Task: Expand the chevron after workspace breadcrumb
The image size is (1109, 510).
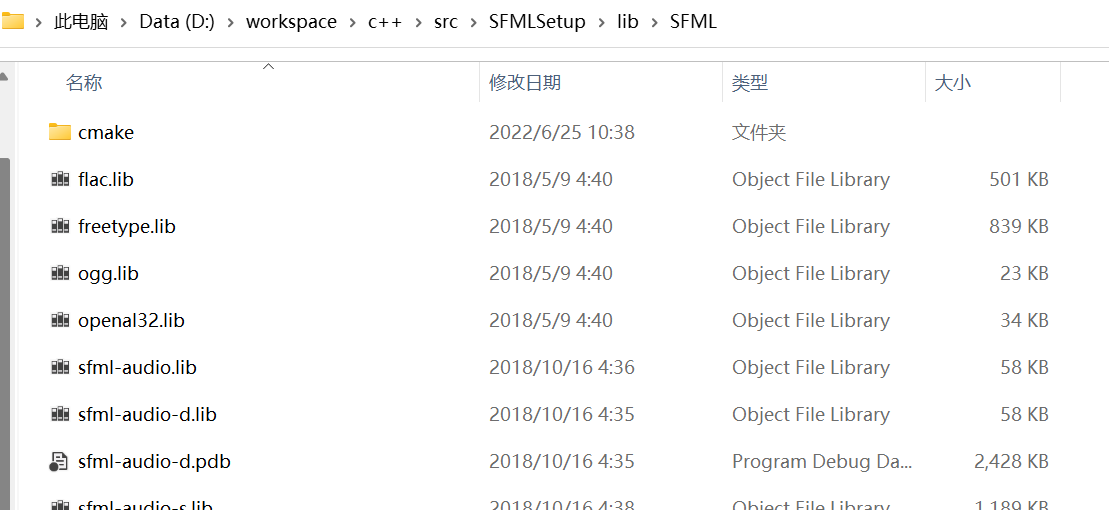Action: [x=352, y=22]
